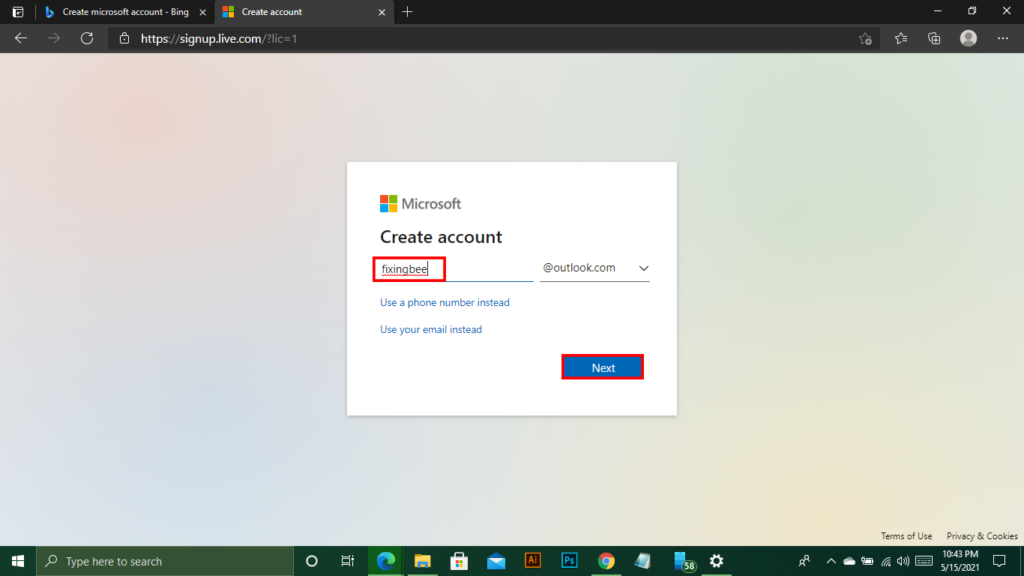
Task: Launch Adobe Illustrator from taskbar
Action: tap(533, 561)
